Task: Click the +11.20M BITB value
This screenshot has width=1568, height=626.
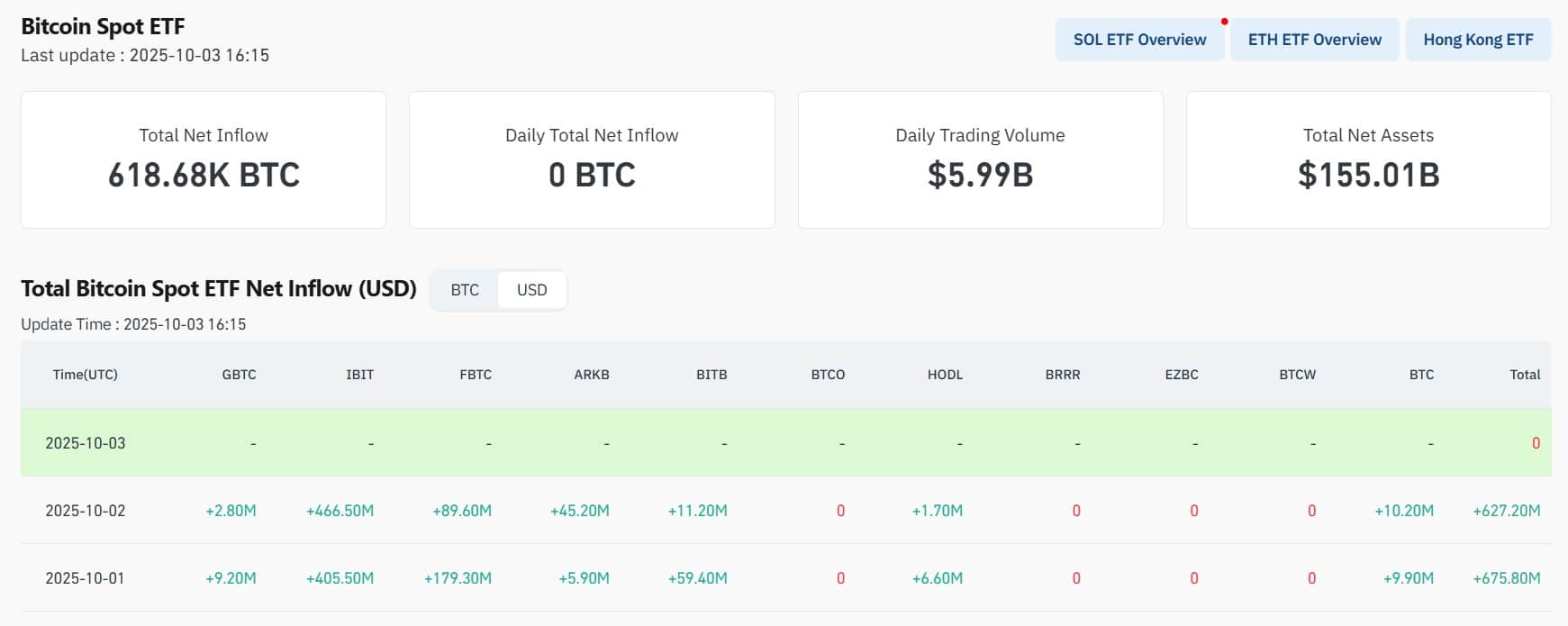Action: click(697, 511)
